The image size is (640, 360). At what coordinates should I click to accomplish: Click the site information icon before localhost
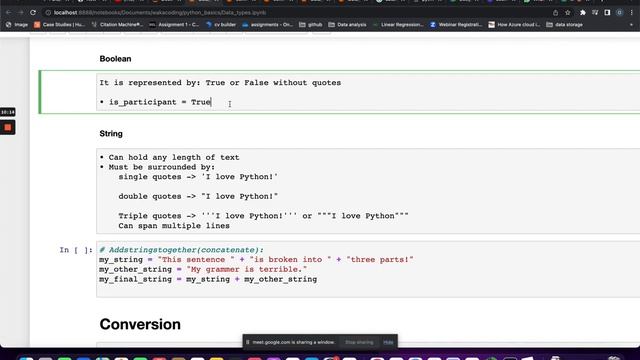click(x=48, y=13)
